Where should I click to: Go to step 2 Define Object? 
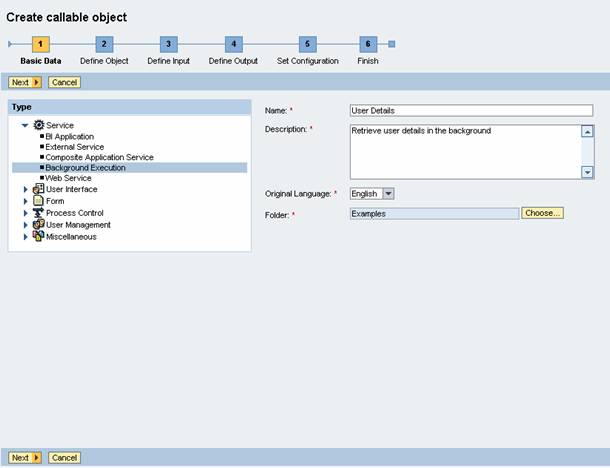104,44
